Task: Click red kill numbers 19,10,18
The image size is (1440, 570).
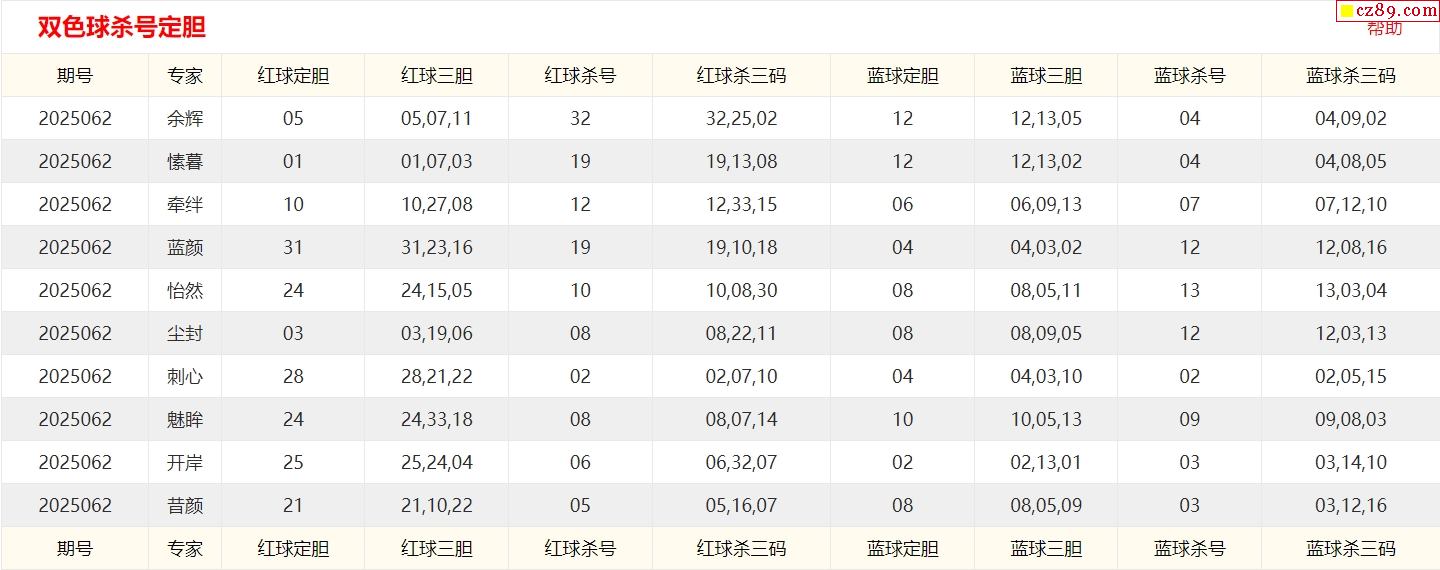Action: (x=741, y=248)
